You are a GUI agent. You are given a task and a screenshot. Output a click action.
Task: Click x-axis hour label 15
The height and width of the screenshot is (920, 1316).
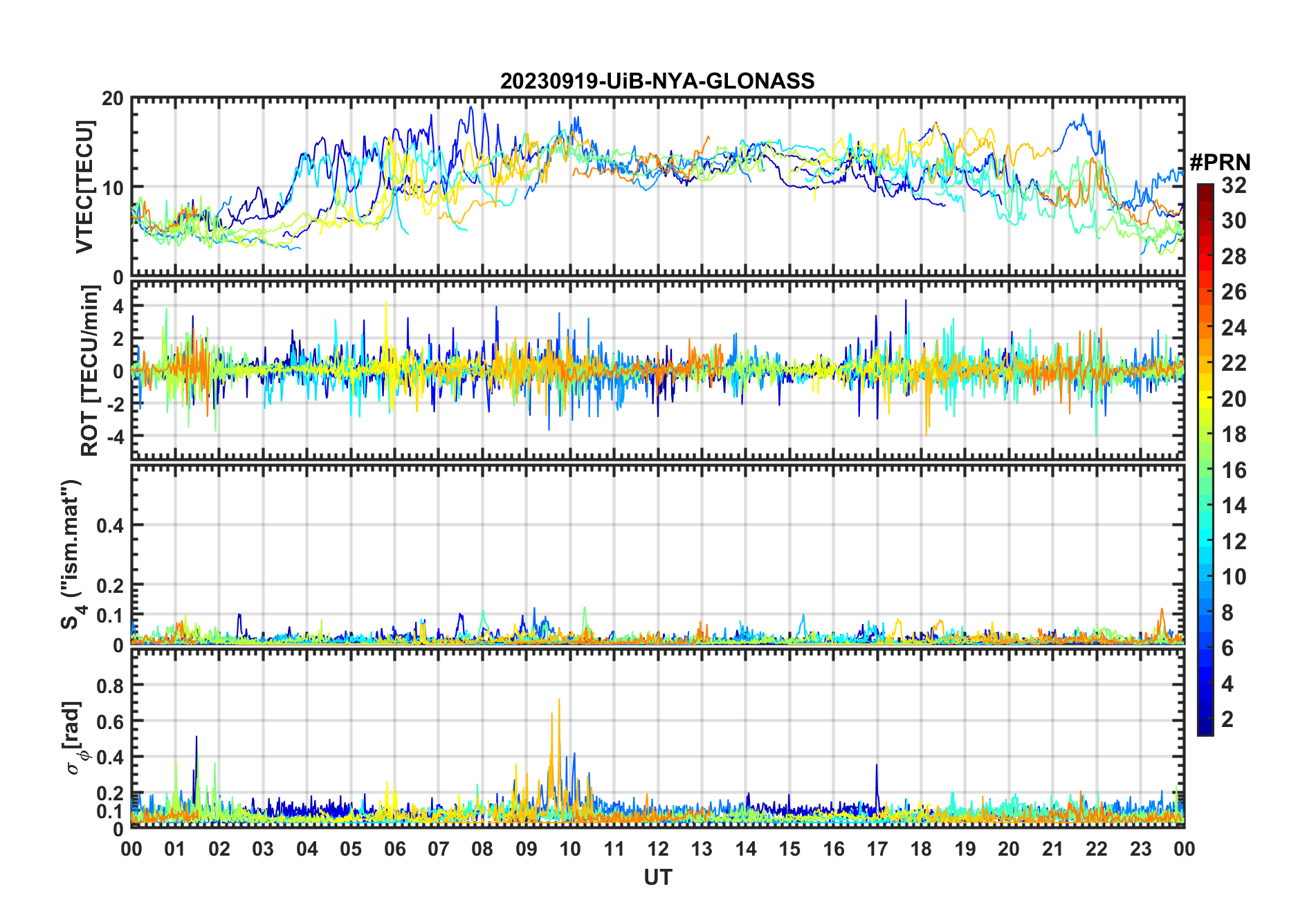(789, 849)
